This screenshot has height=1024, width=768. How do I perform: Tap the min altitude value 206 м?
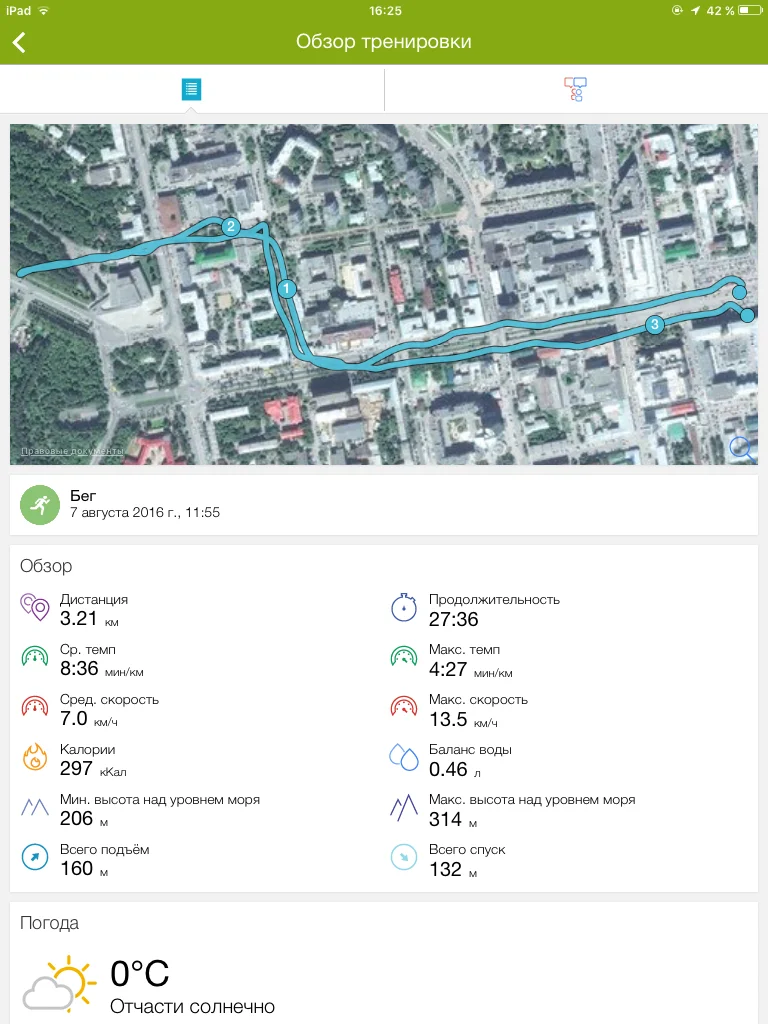pos(84,819)
